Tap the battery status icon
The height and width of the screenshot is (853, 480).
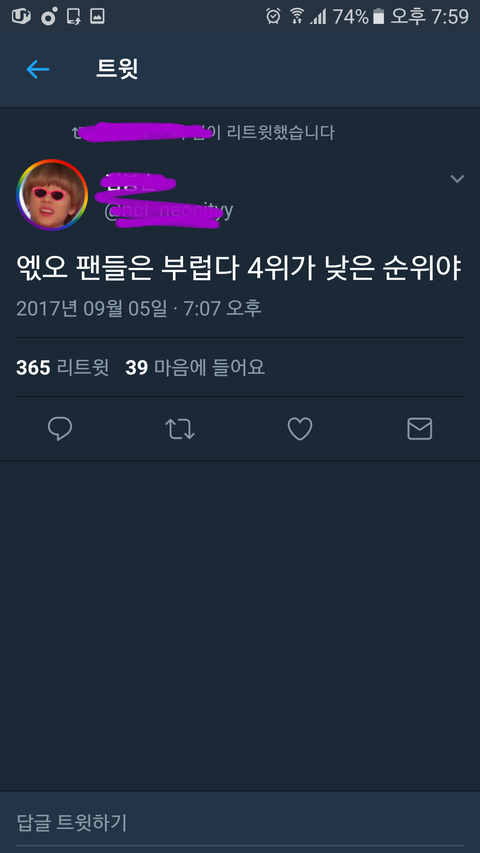378,16
